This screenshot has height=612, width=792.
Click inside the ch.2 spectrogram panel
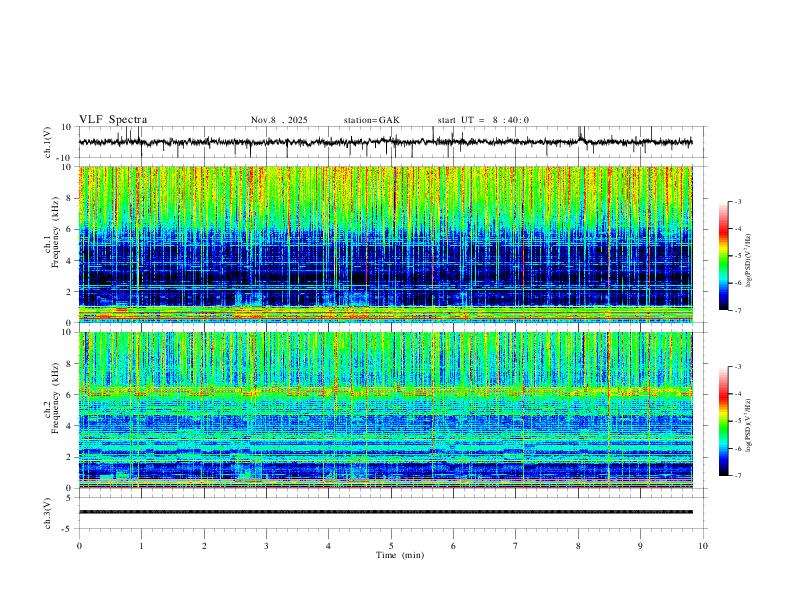(385, 410)
